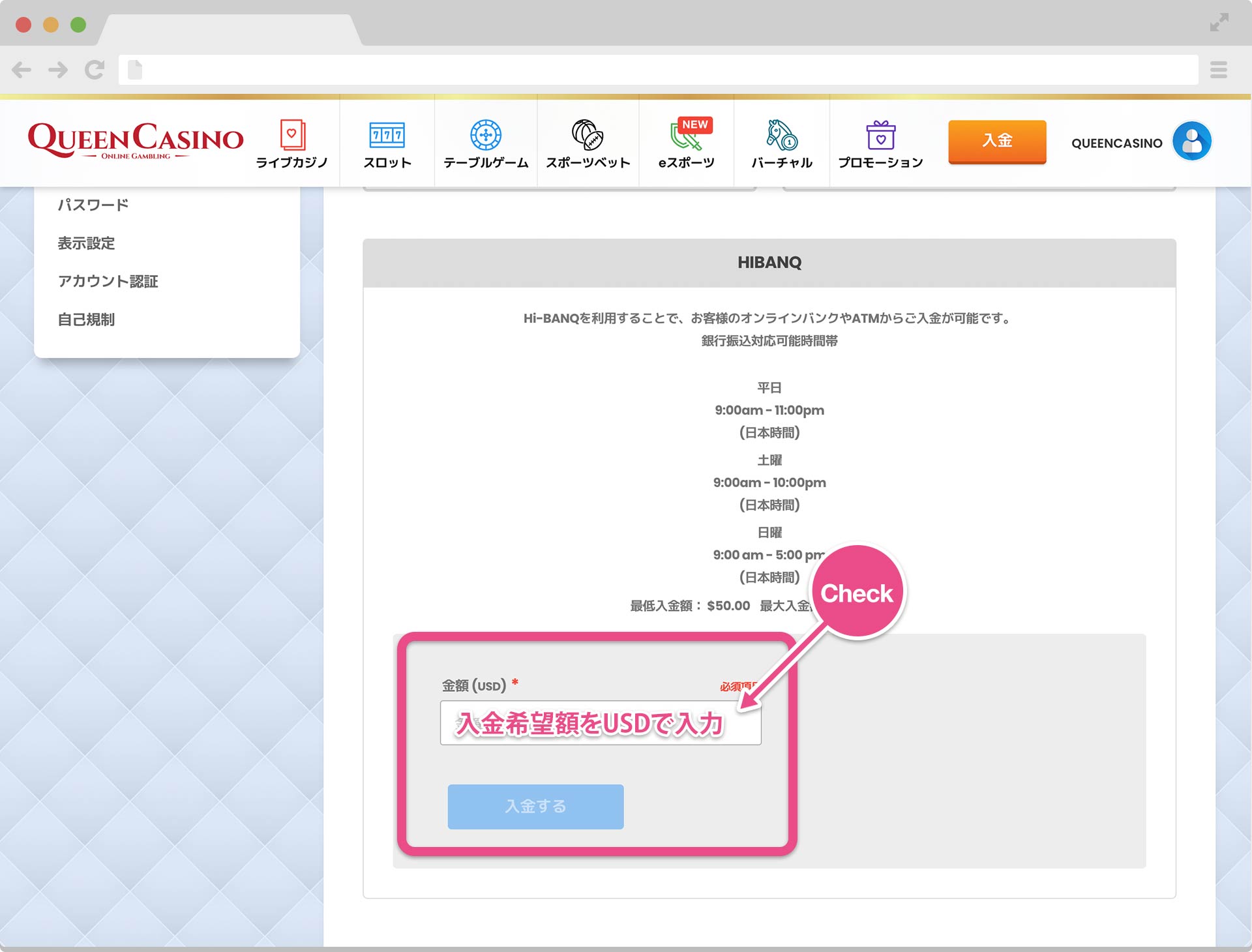This screenshot has width=1252, height=952.
Task: Click the 金額 (USD) amount input field
Action: click(601, 722)
